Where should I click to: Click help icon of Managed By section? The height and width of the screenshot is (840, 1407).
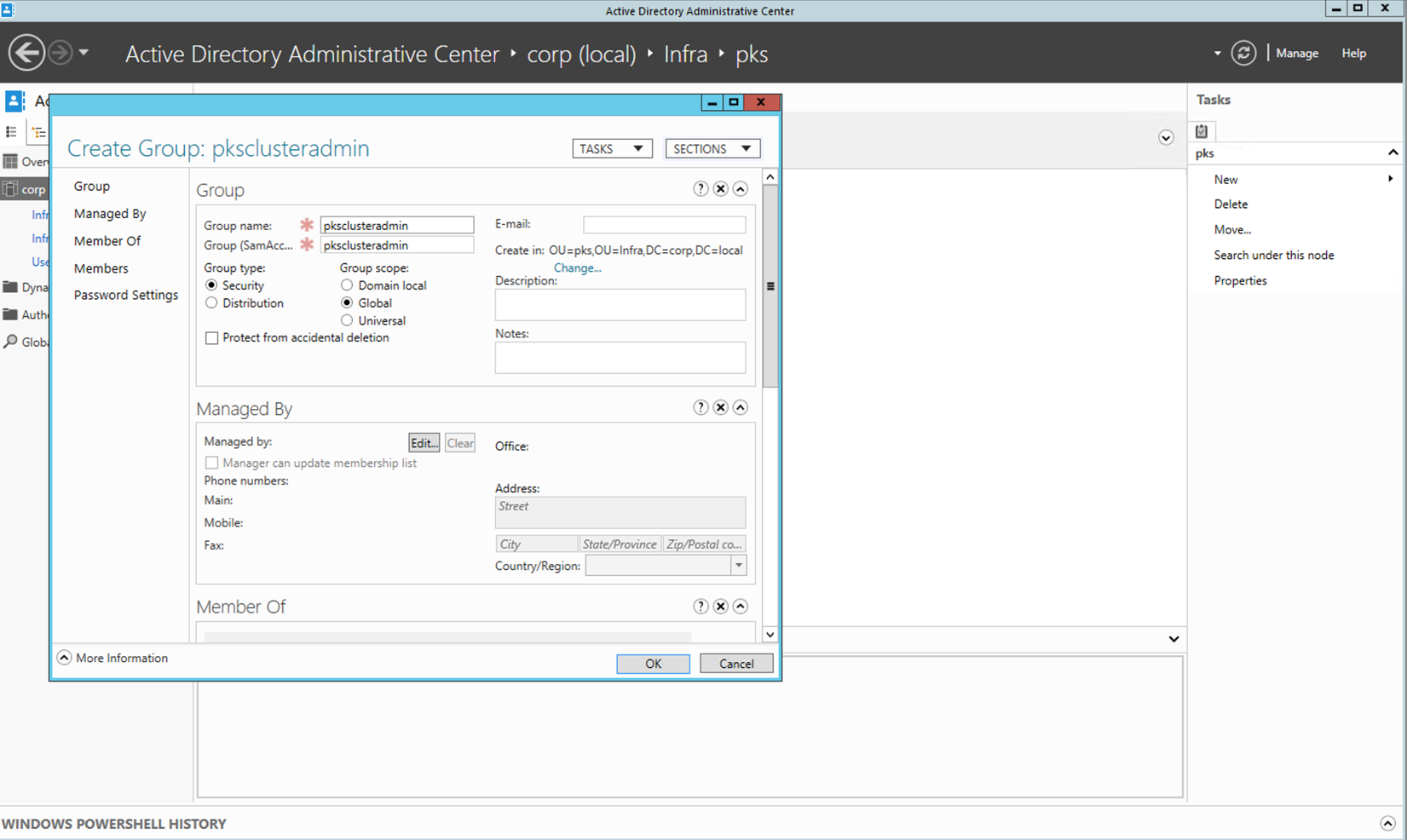701,407
